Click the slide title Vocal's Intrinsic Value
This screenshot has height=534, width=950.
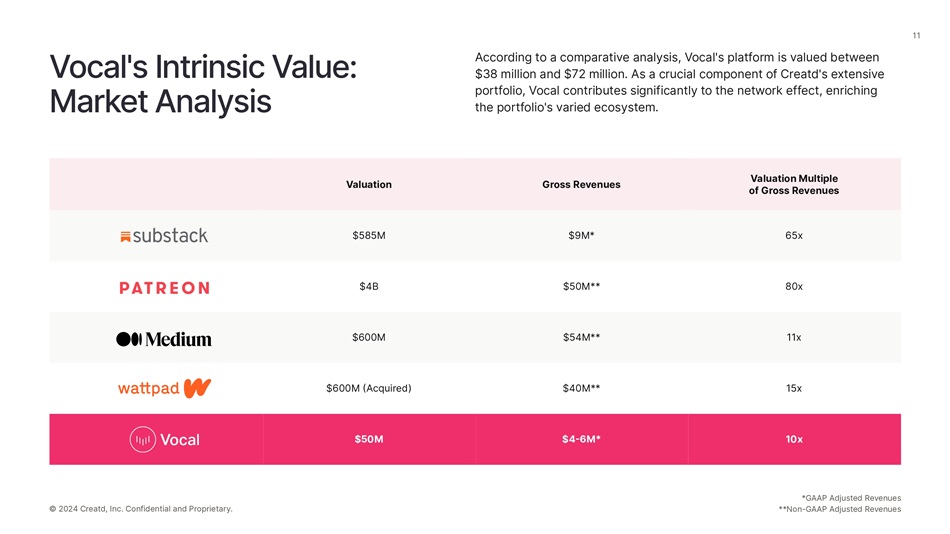(x=204, y=68)
